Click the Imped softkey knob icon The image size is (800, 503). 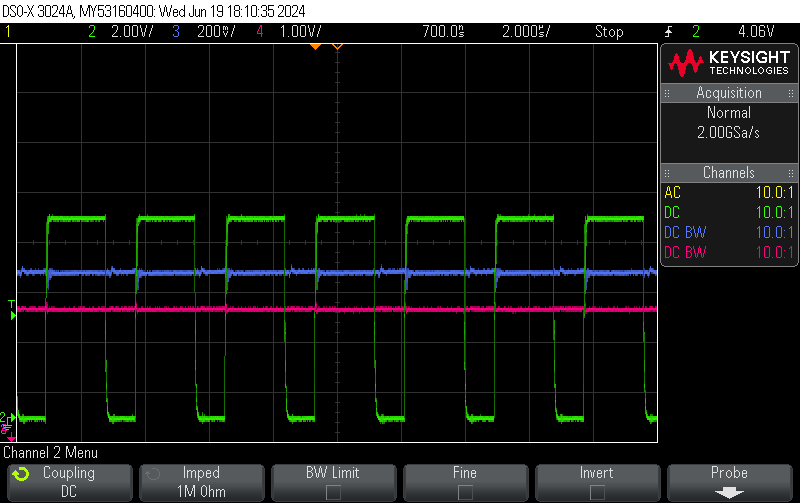(x=153, y=474)
